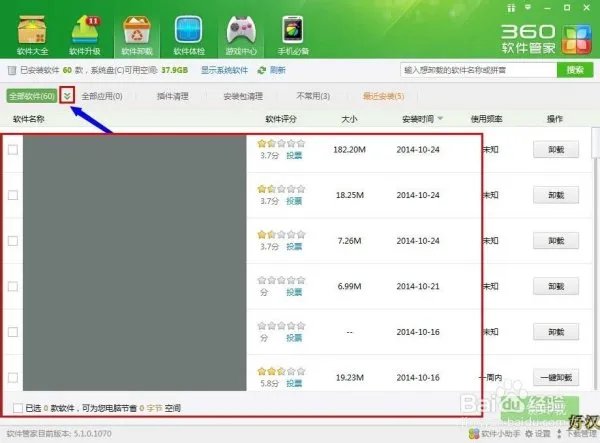Click 卸载 button for the 7.26M row
600x443 pixels.
coord(556,241)
